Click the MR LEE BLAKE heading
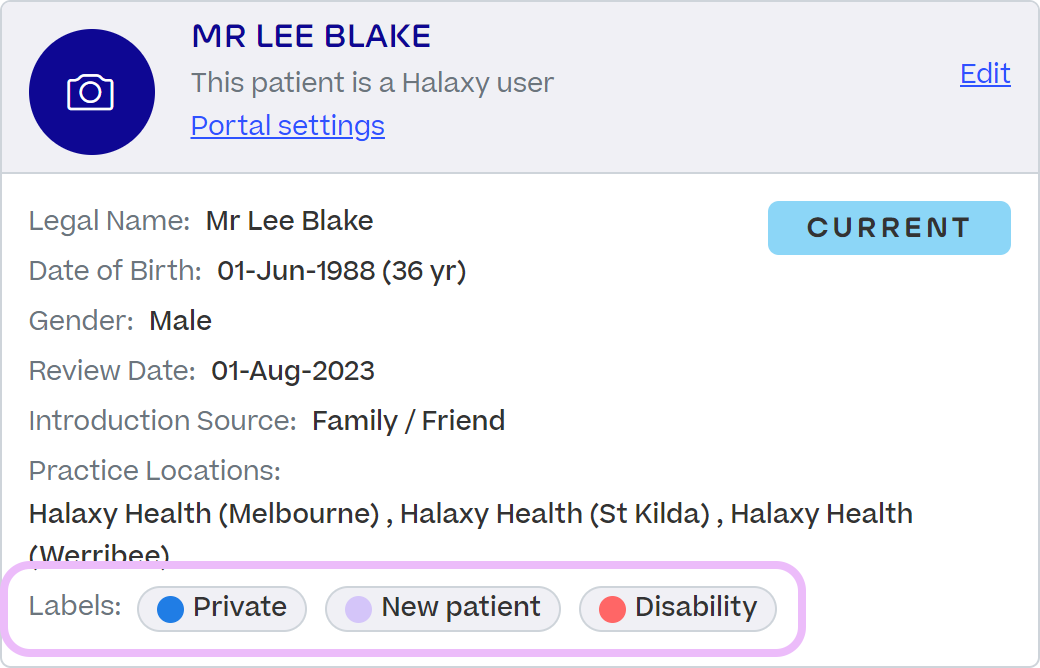1040x668 pixels. click(x=311, y=36)
